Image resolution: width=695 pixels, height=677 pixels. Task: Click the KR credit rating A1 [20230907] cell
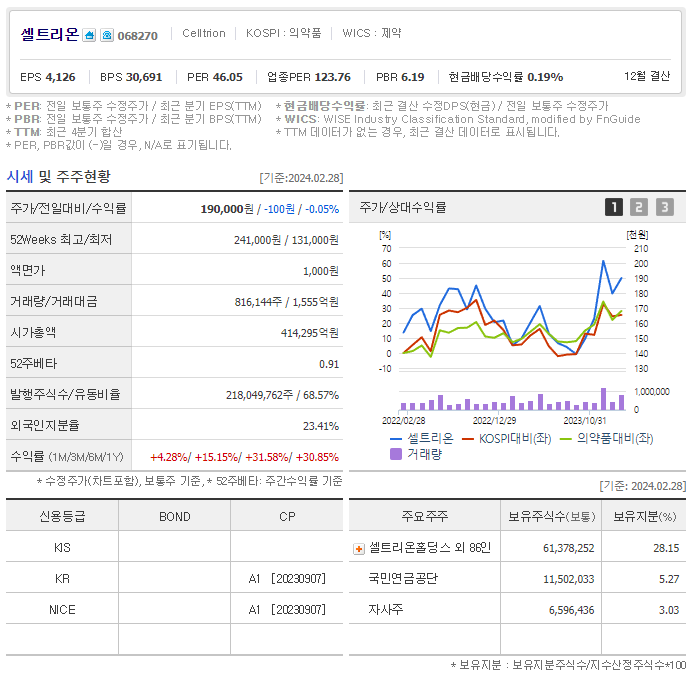pyautogui.click(x=287, y=579)
